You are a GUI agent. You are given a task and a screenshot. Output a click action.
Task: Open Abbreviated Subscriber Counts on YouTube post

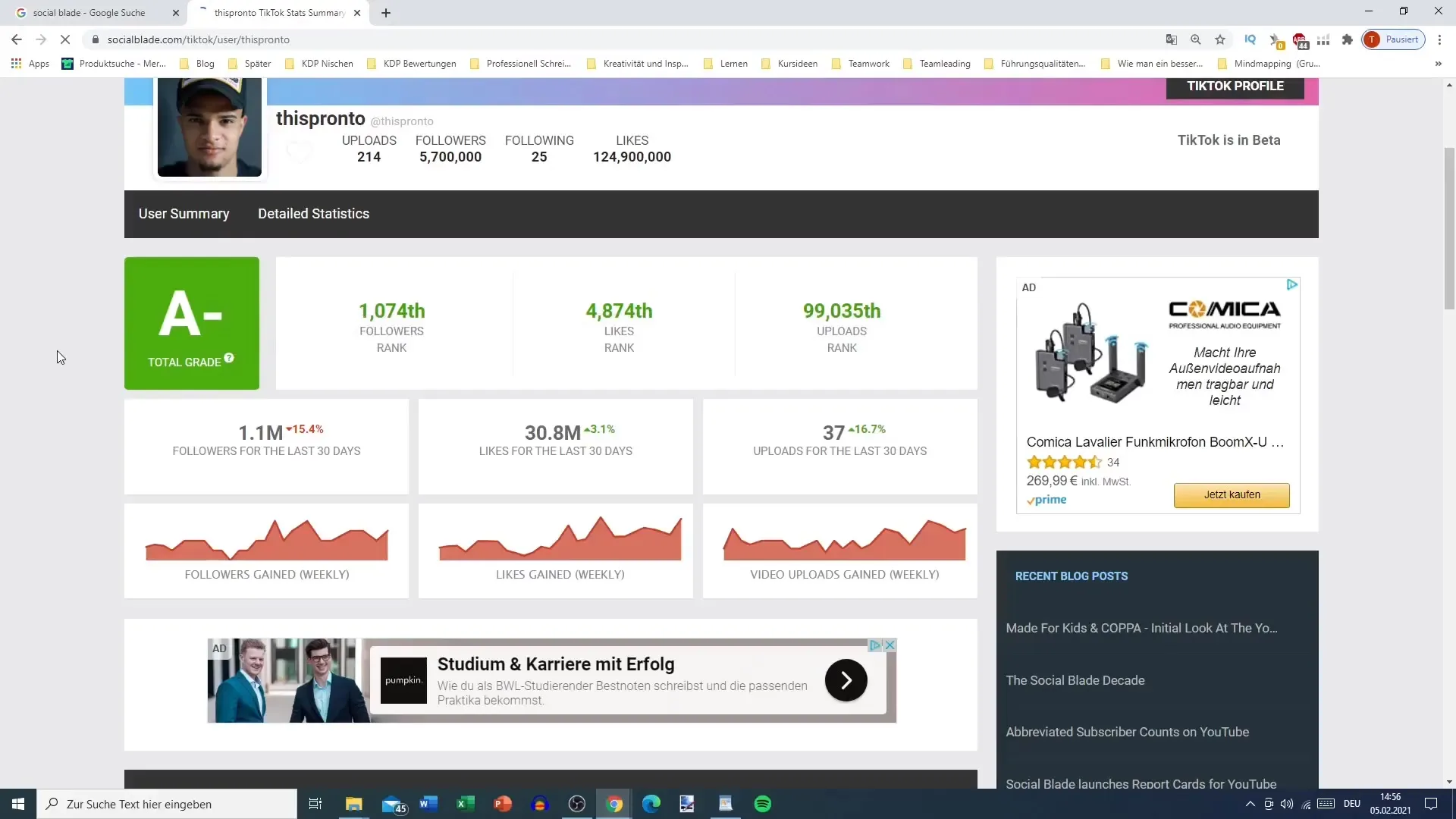(x=1127, y=732)
